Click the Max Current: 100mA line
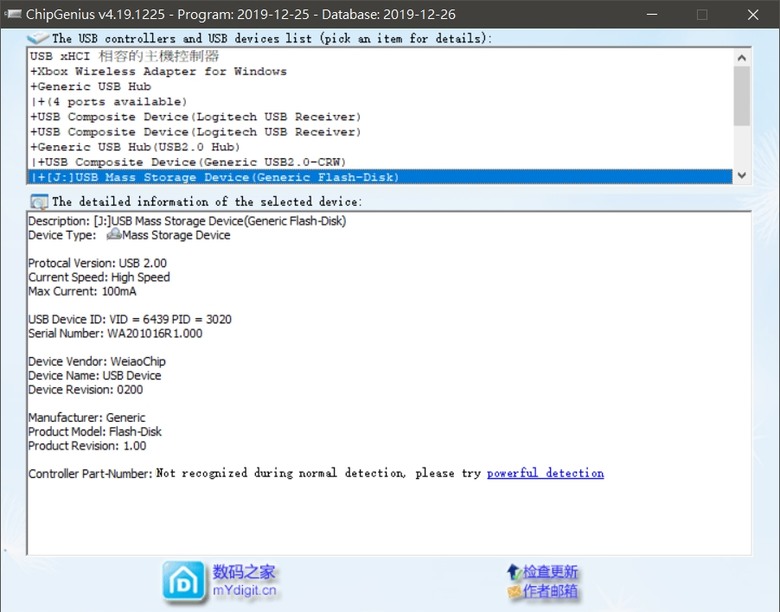The image size is (780, 612). click(82, 291)
